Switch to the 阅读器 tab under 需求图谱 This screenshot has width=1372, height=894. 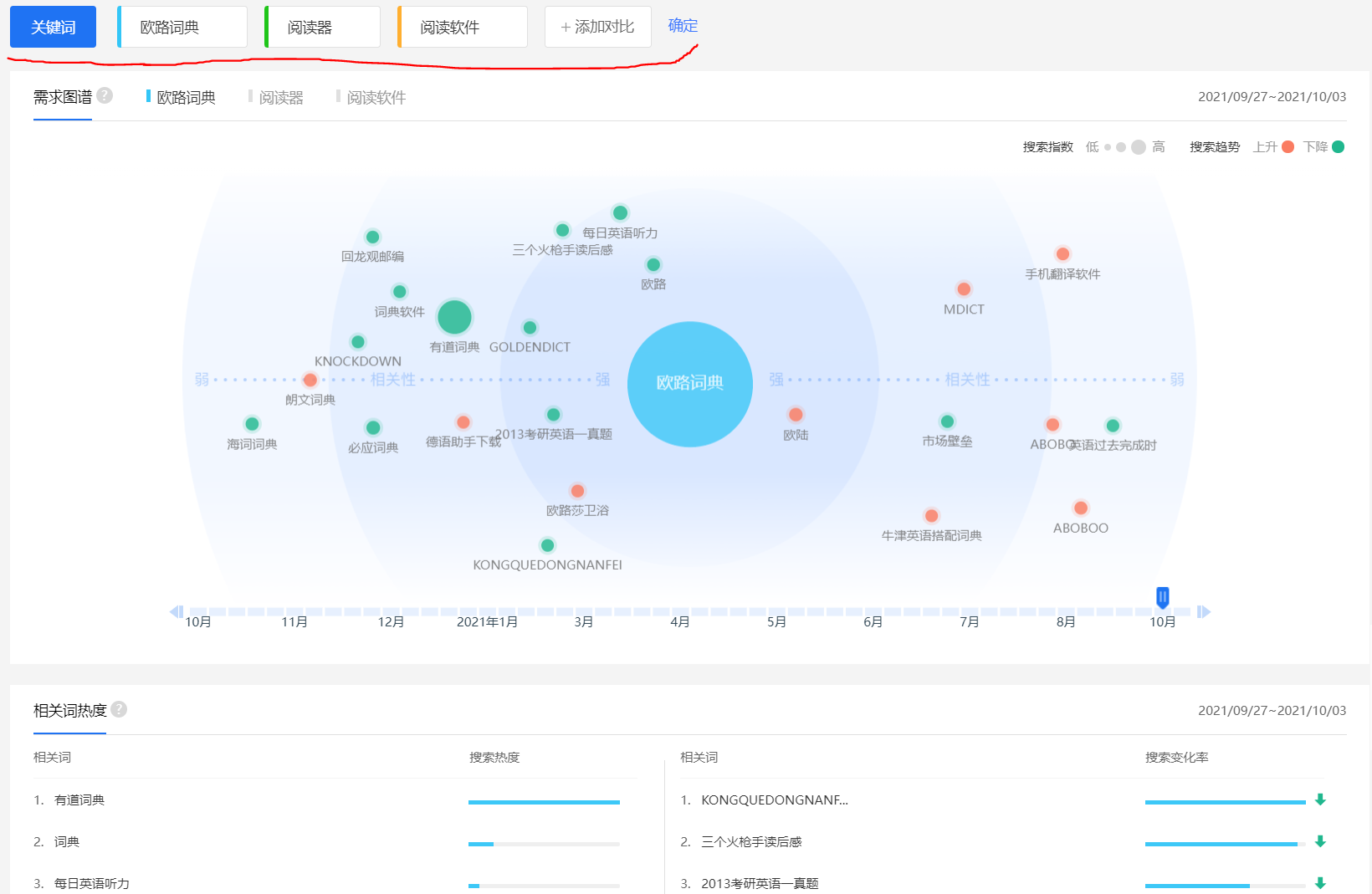[x=276, y=97]
